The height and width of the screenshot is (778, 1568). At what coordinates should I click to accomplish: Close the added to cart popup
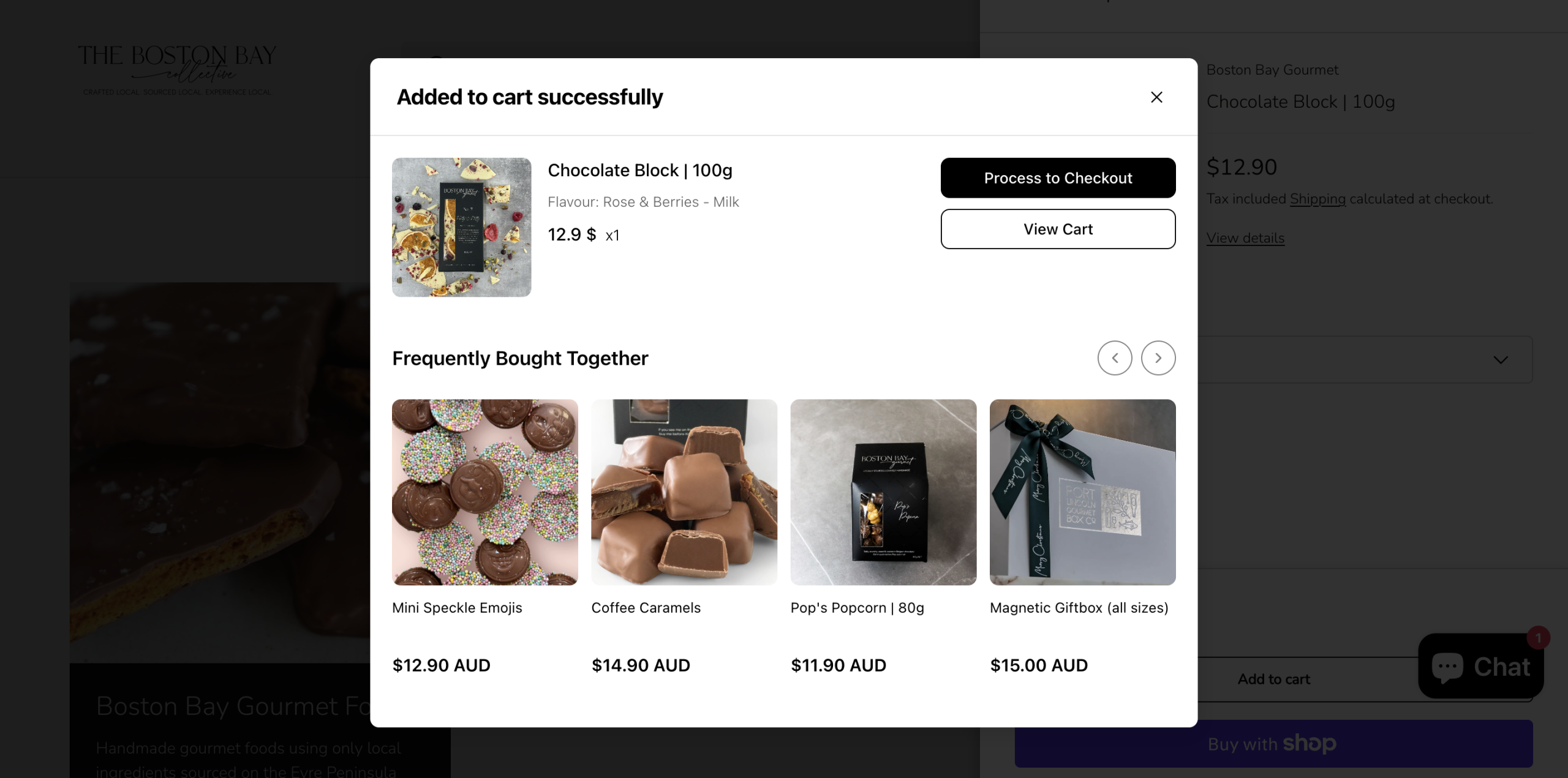pyautogui.click(x=1156, y=97)
